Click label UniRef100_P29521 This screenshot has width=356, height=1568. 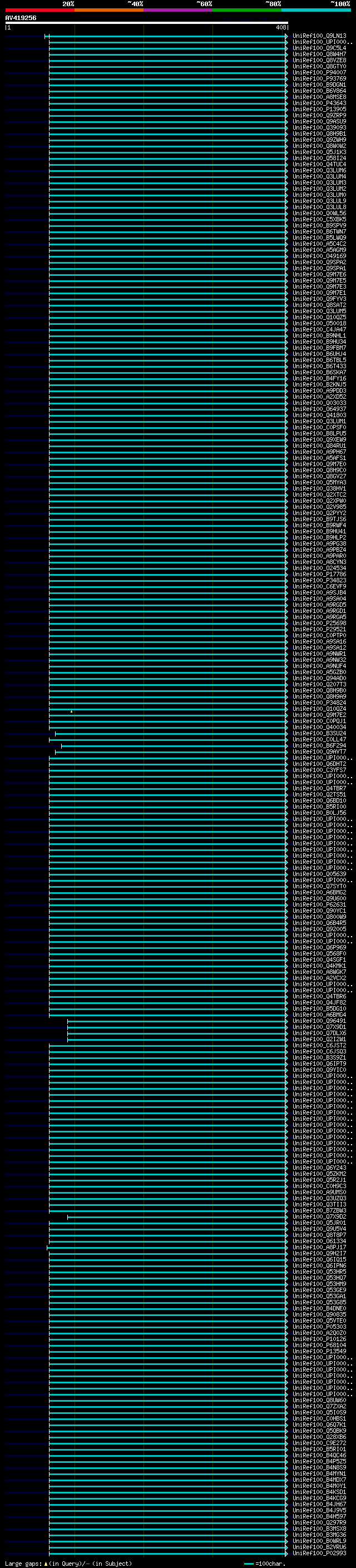pyautogui.click(x=319, y=630)
